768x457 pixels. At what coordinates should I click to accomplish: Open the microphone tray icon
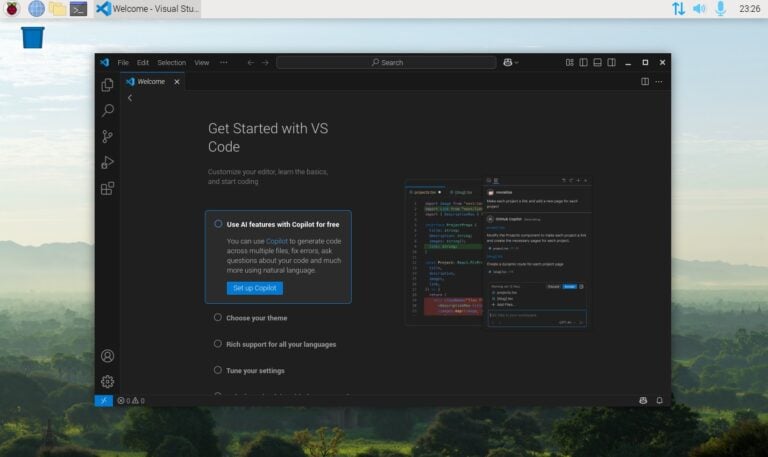(720, 8)
